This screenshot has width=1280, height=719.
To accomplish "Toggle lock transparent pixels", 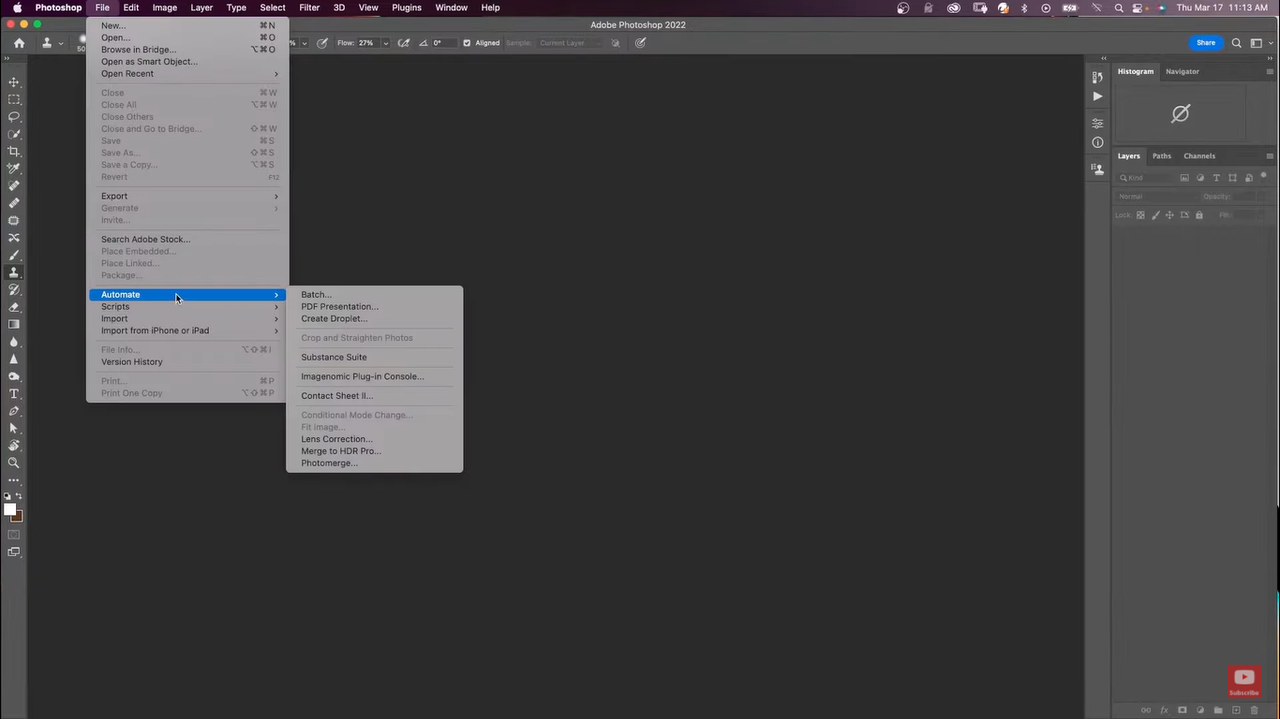I will click(x=1140, y=215).
